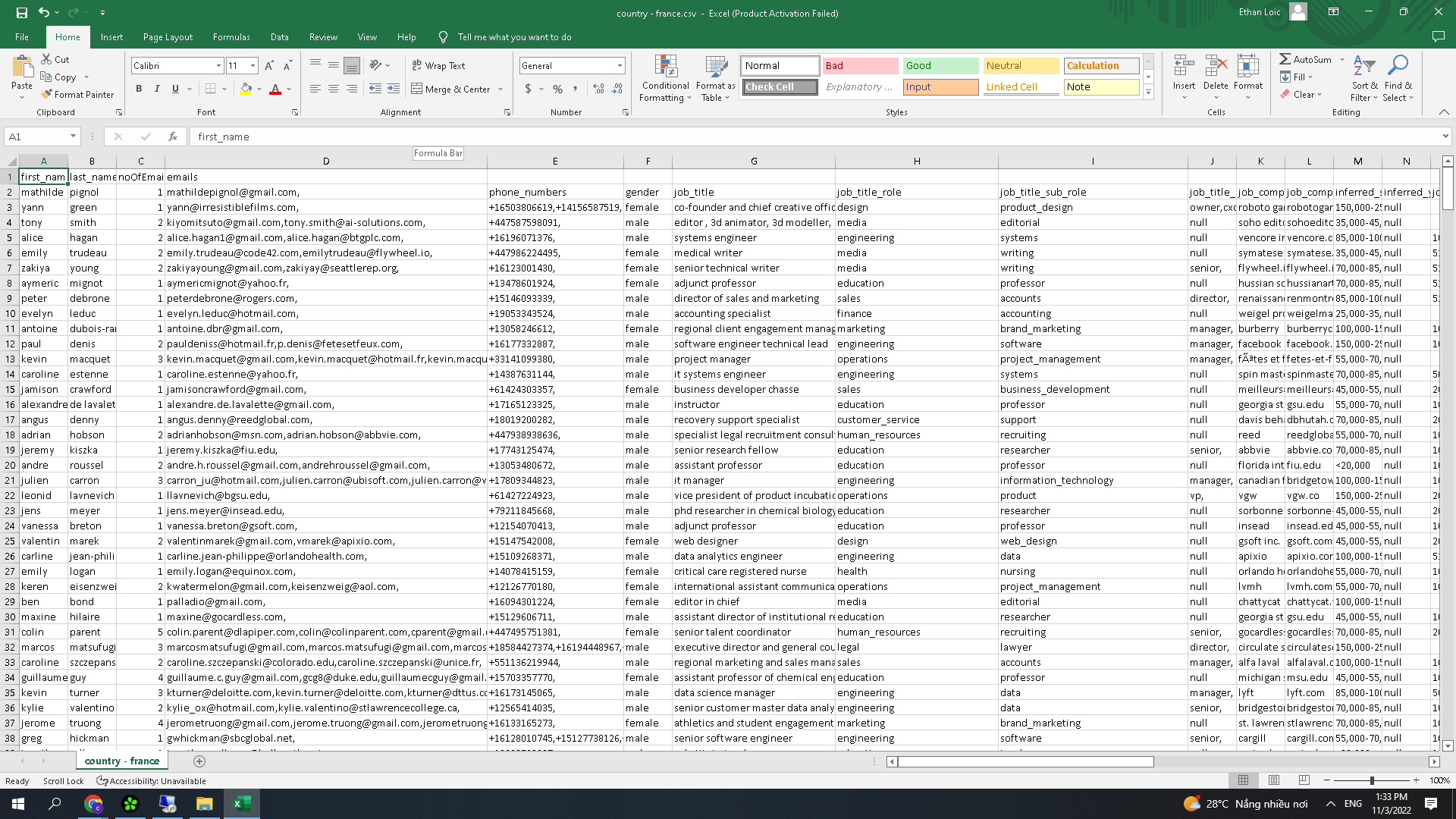Screen dimensions: 1456x819
Task: Click the Borders icon
Action: tap(211, 89)
